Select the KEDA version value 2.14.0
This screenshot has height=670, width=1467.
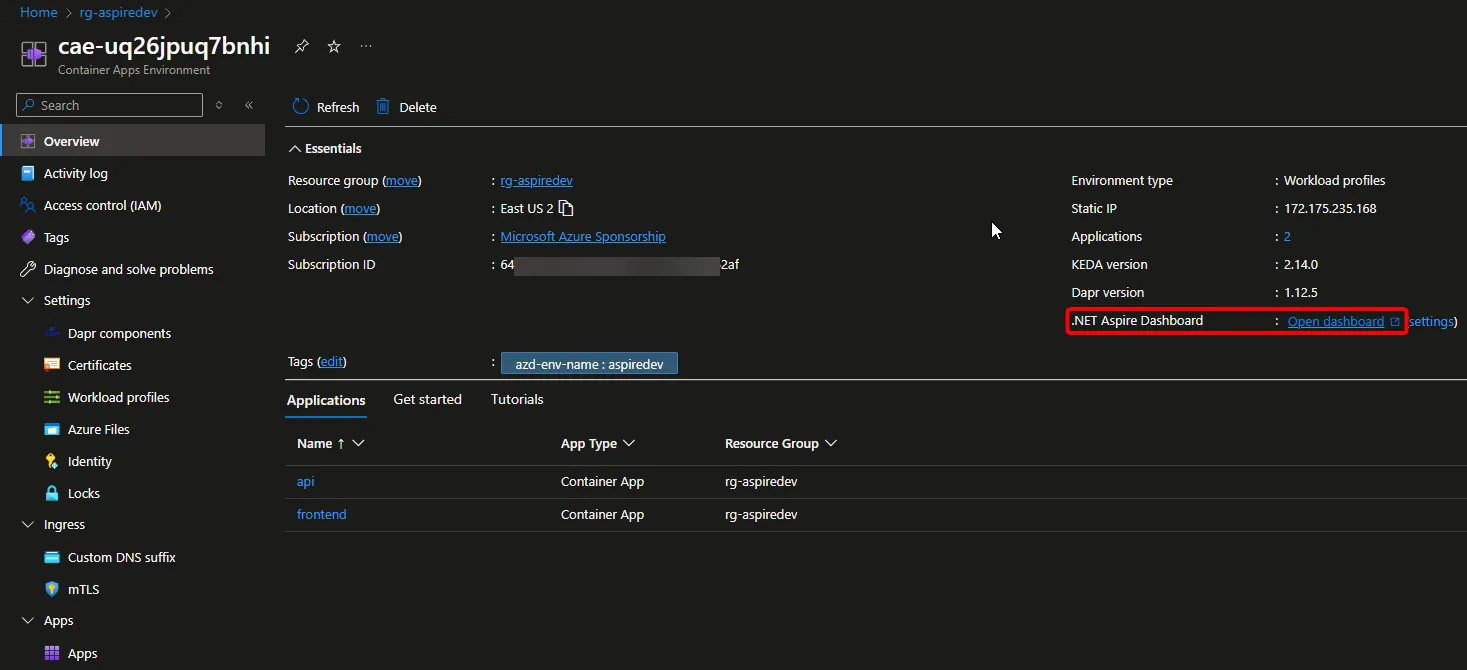pyautogui.click(x=1301, y=264)
